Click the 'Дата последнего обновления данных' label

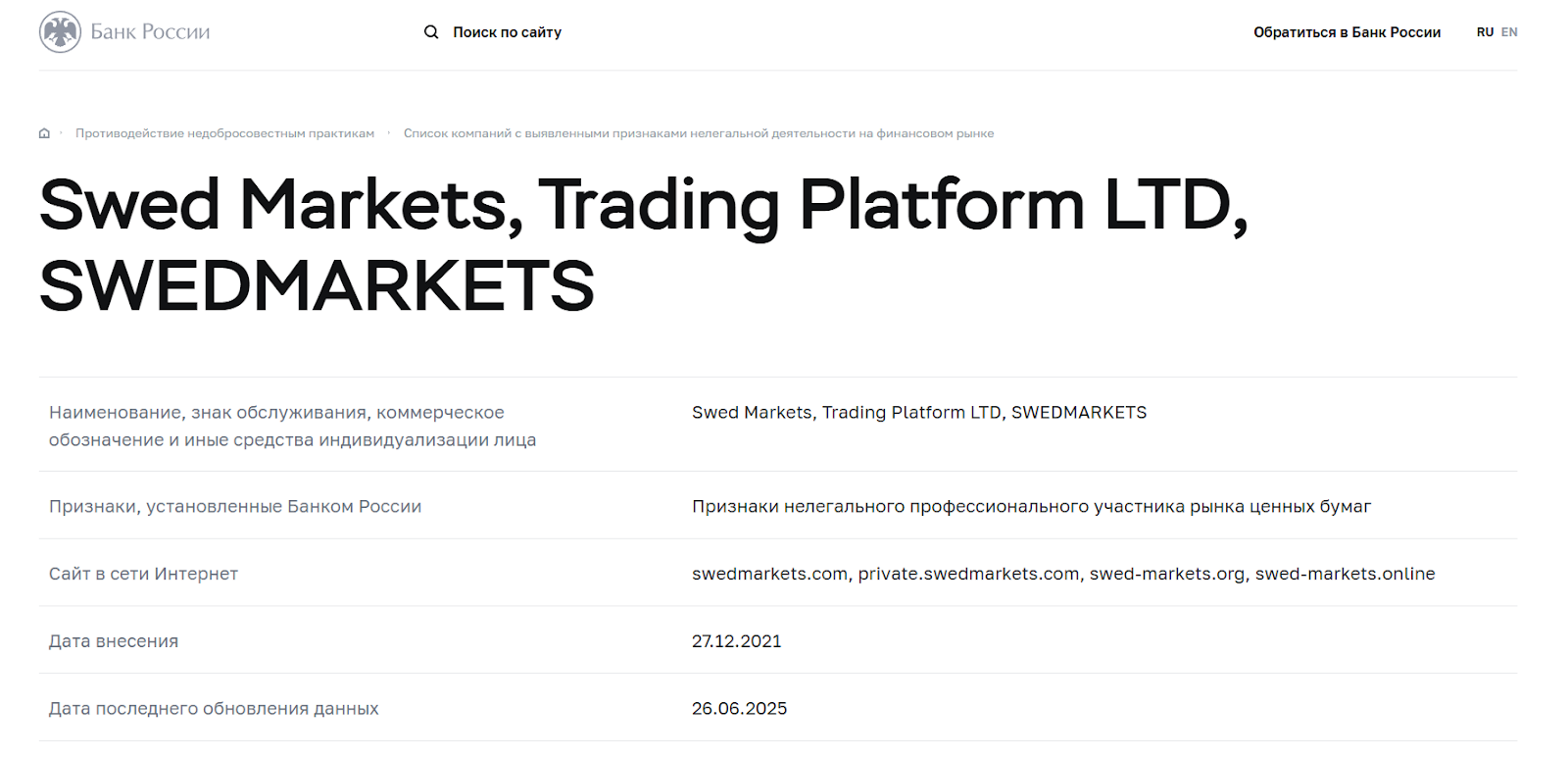click(214, 707)
